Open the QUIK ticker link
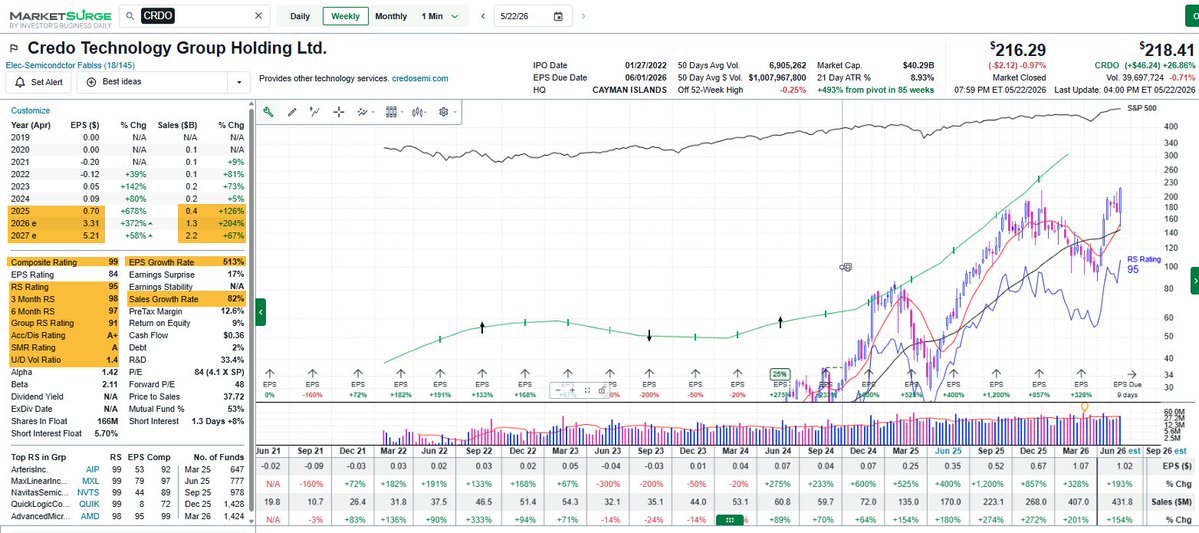Screen dimensions: 1199x533 (90, 505)
